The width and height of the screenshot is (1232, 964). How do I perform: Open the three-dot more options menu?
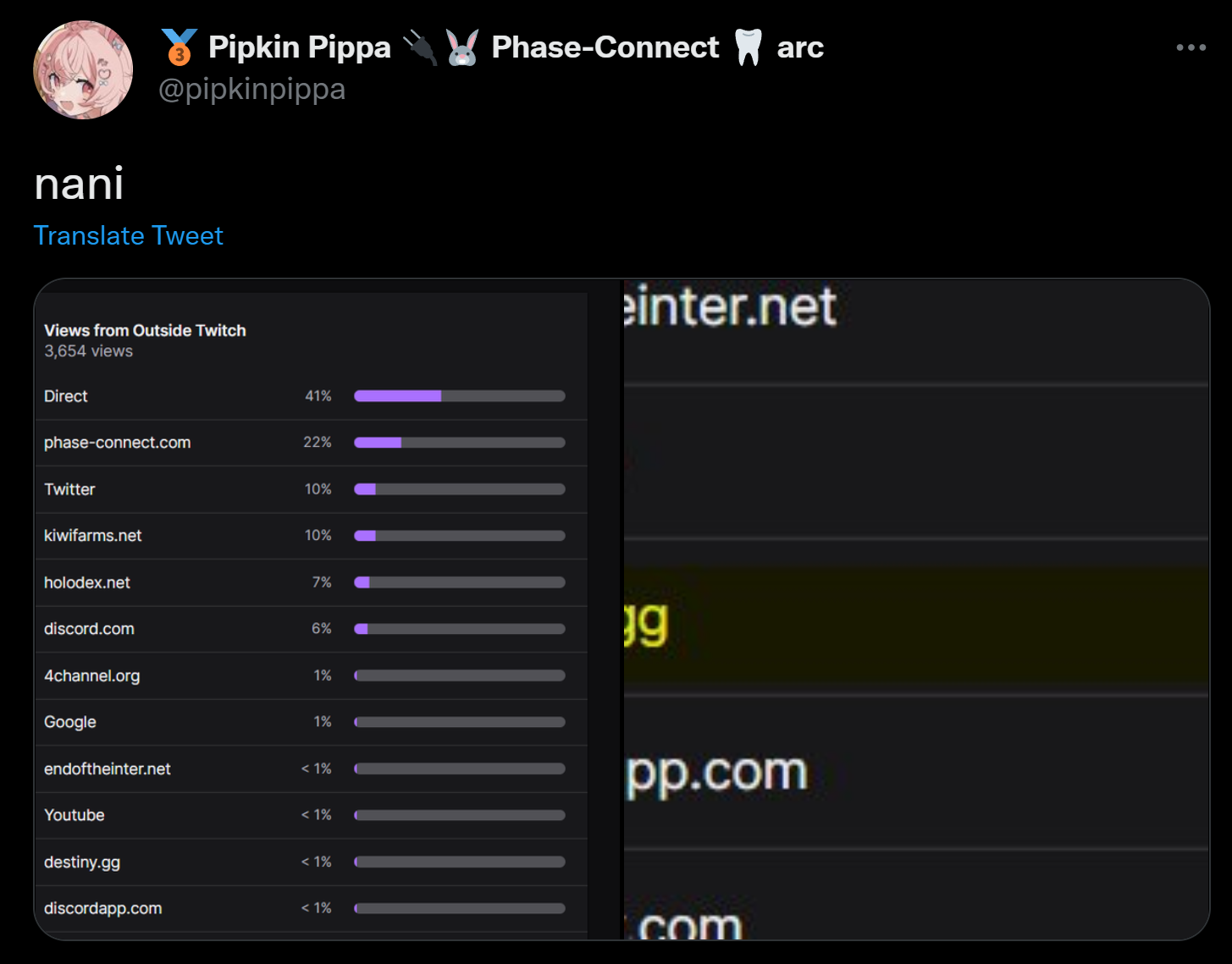(1191, 47)
